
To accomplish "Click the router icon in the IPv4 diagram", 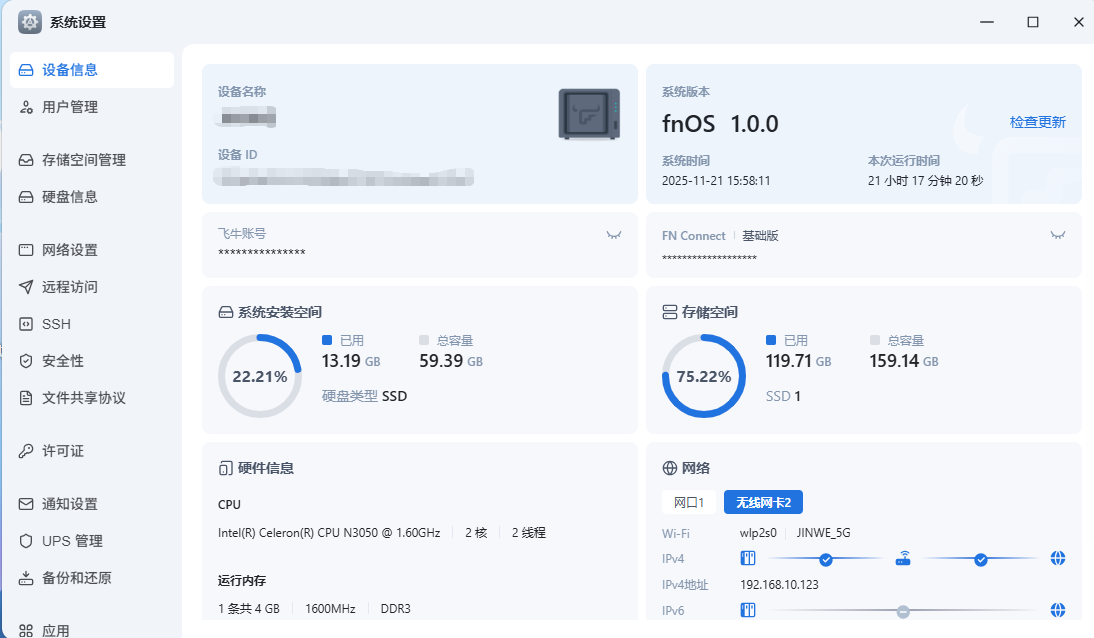I will 903,558.
